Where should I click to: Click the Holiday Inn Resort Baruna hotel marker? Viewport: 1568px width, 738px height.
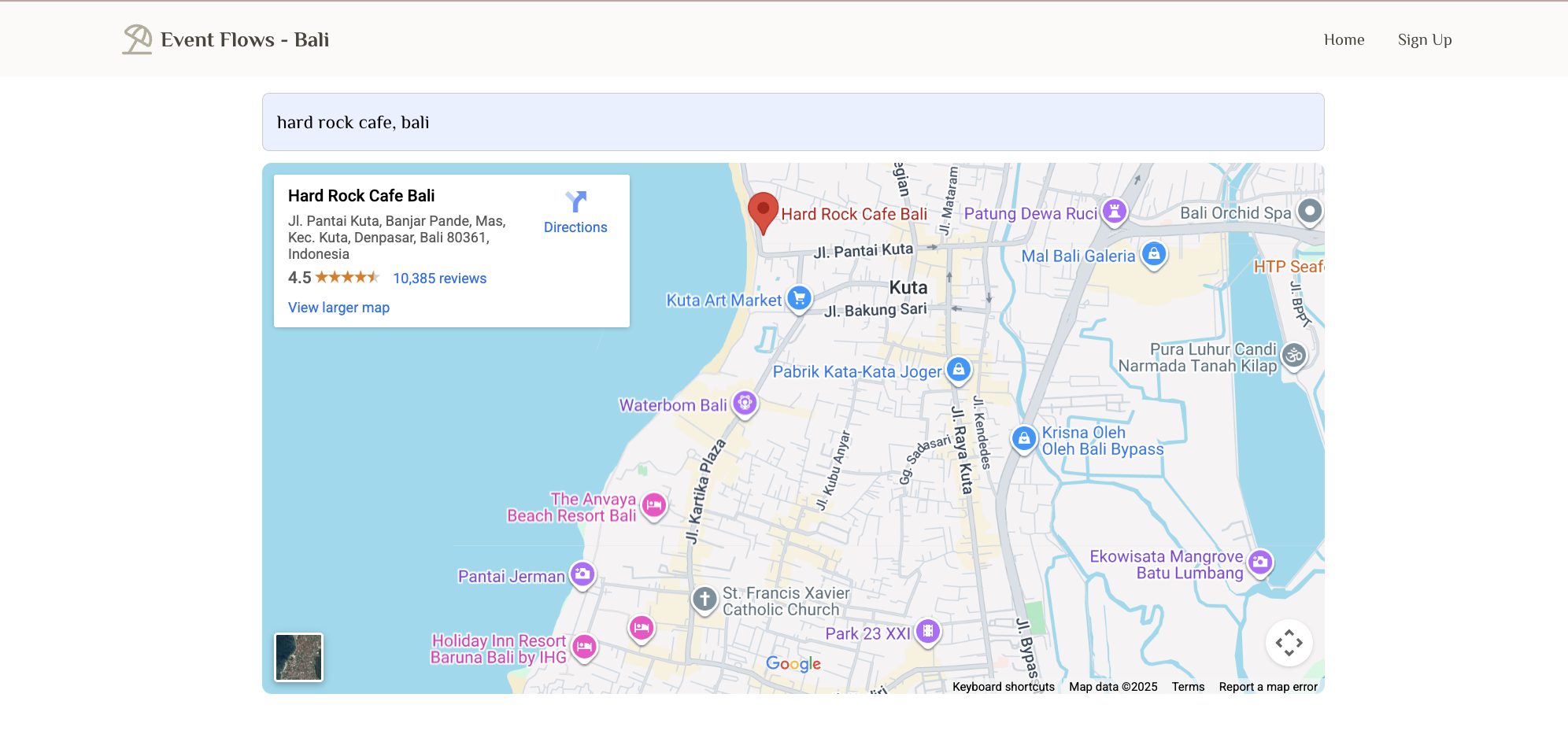[x=584, y=648]
